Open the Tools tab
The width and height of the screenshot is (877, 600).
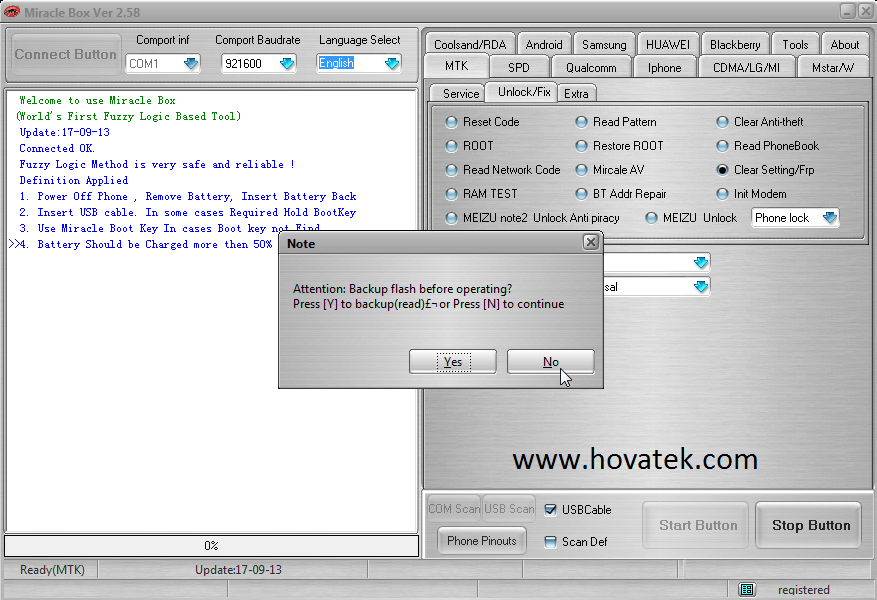coord(795,45)
